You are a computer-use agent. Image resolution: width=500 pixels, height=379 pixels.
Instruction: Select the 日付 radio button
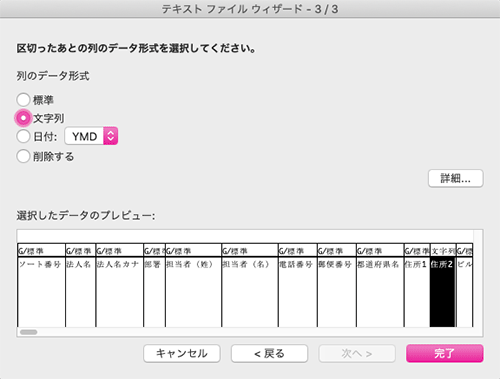[x=23, y=136]
